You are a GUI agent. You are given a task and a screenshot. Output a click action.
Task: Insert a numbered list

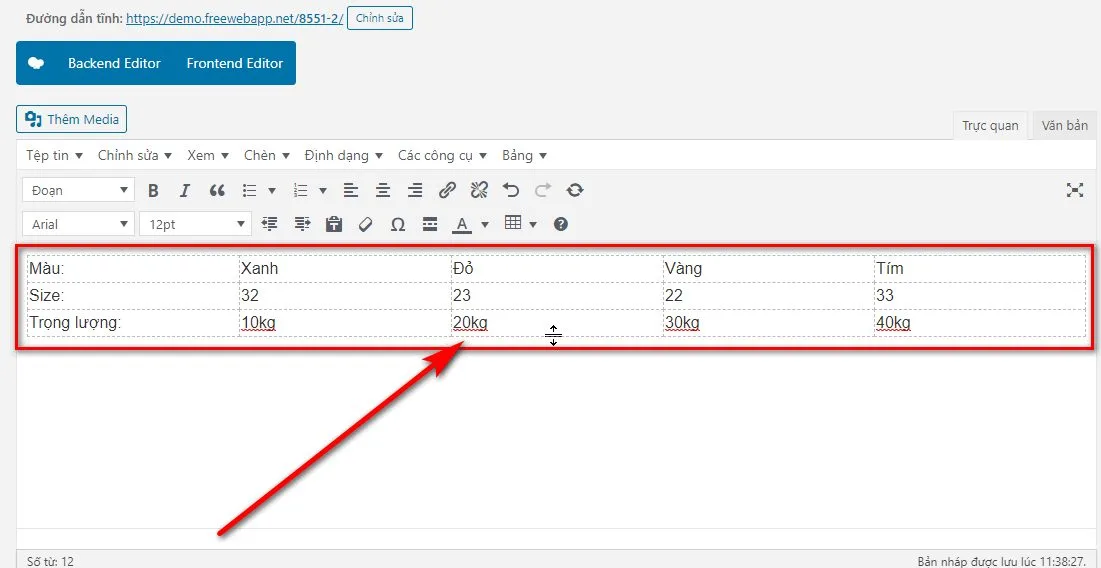click(301, 190)
